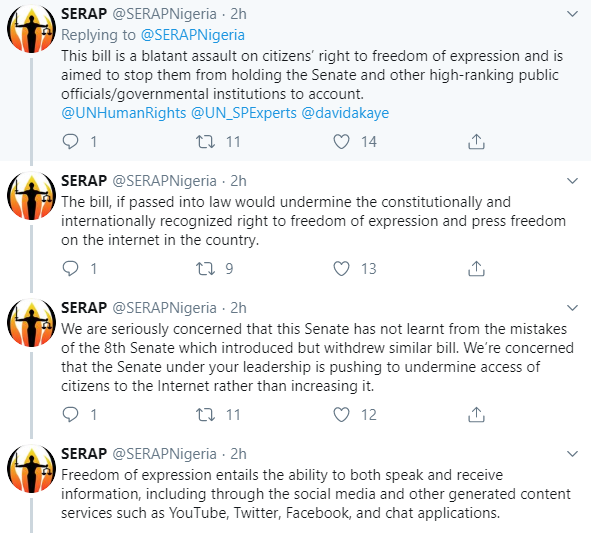Viewport: 591px width, 533px height.
Task: Share the first tweet via share icon
Action: [x=476, y=142]
